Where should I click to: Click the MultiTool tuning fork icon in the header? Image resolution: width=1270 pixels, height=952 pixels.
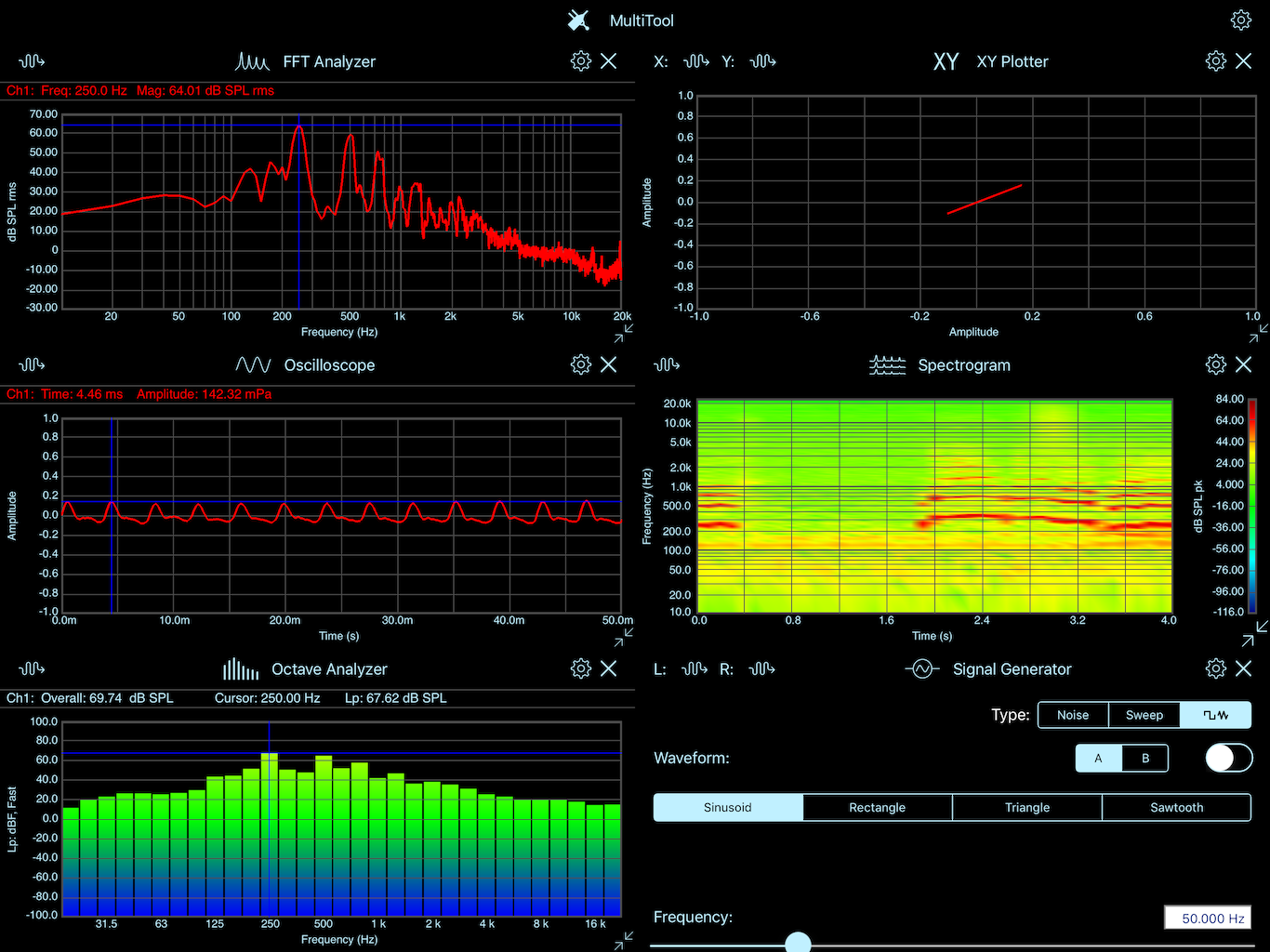pos(577,20)
